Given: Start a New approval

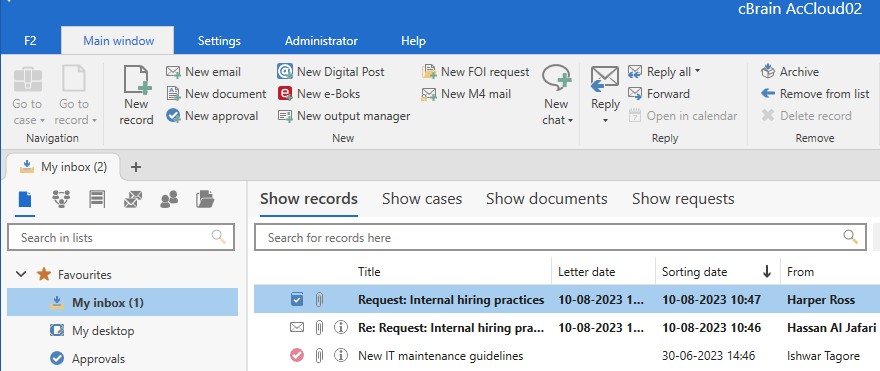Looking at the screenshot, I should point(212,116).
